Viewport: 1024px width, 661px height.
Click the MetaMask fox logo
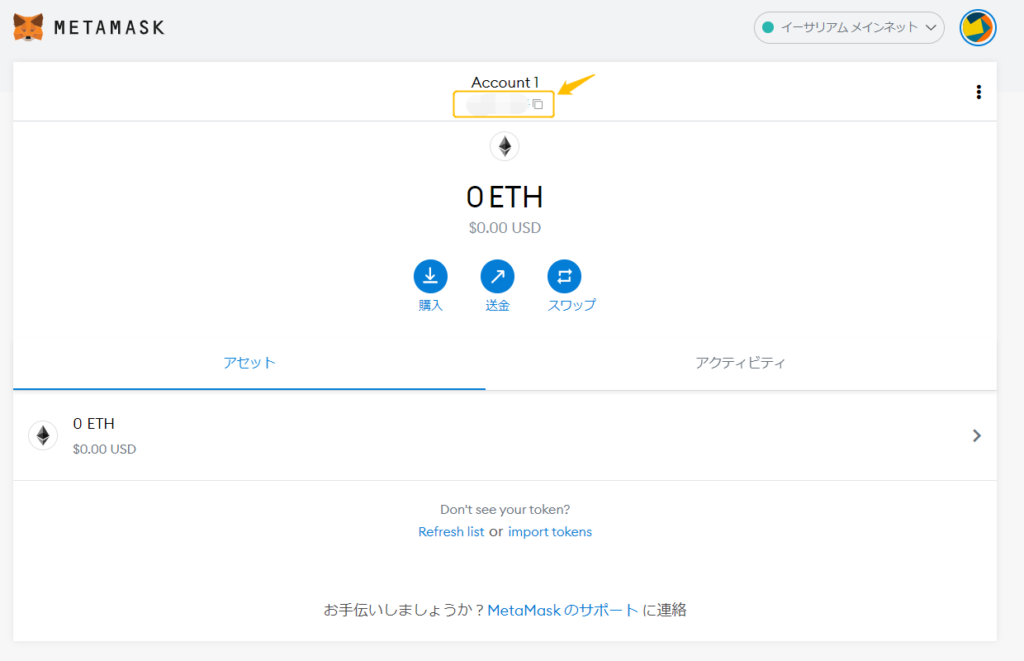click(28, 27)
